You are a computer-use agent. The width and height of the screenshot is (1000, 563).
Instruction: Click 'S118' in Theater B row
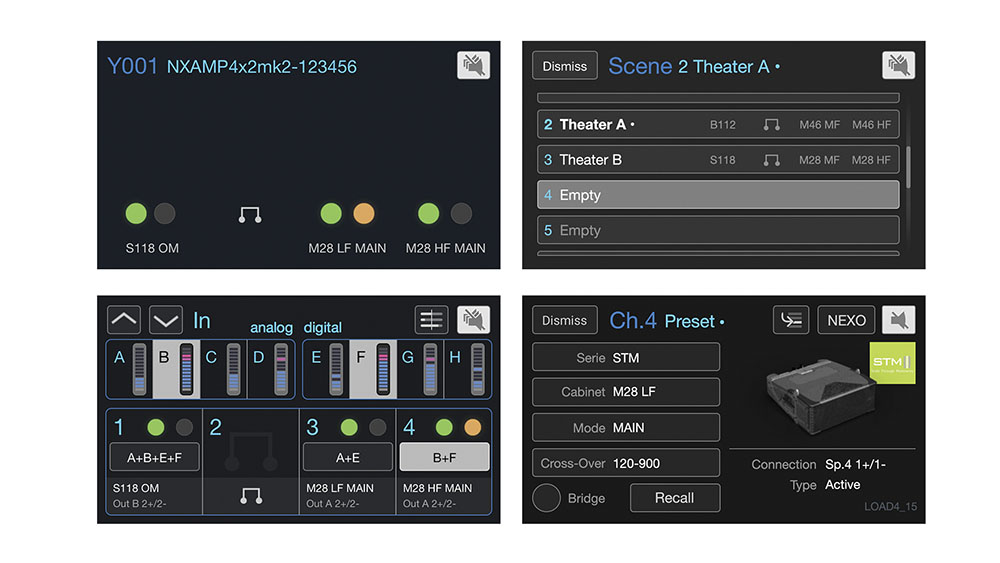click(x=723, y=160)
